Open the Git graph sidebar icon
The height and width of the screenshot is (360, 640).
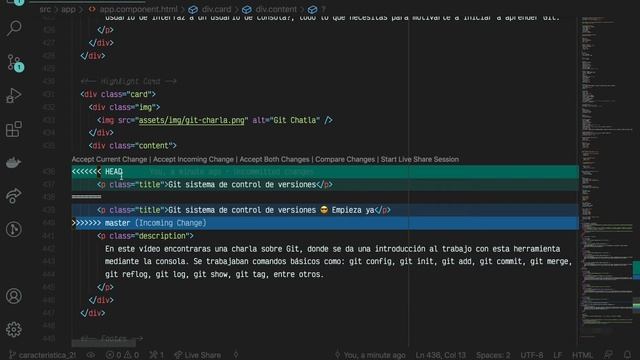pos(13,229)
